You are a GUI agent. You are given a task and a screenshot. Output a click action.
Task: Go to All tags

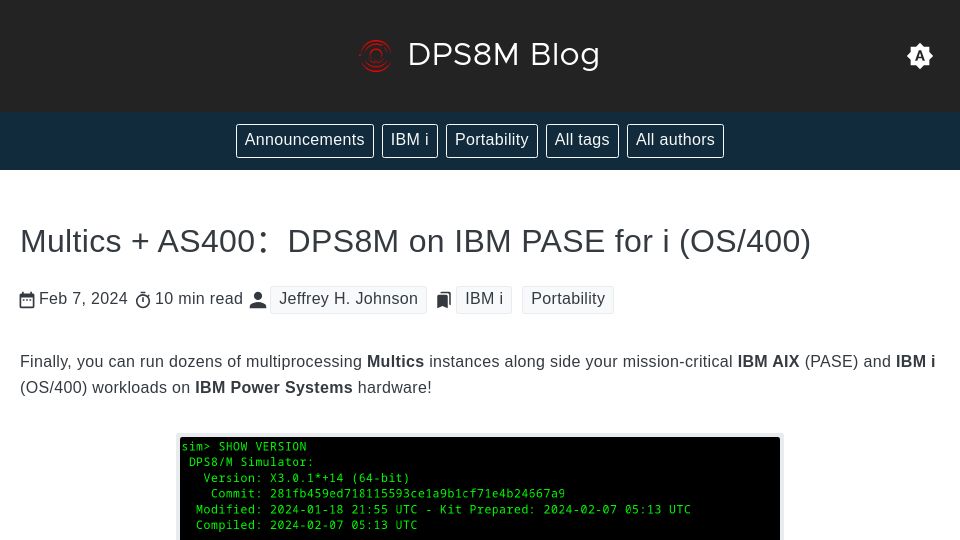click(x=582, y=140)
